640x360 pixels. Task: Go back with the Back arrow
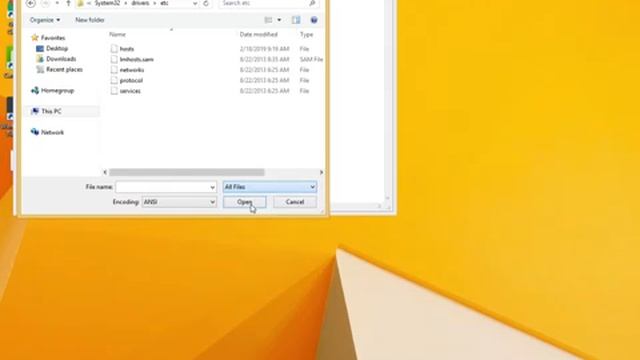[x=31, y=3]
